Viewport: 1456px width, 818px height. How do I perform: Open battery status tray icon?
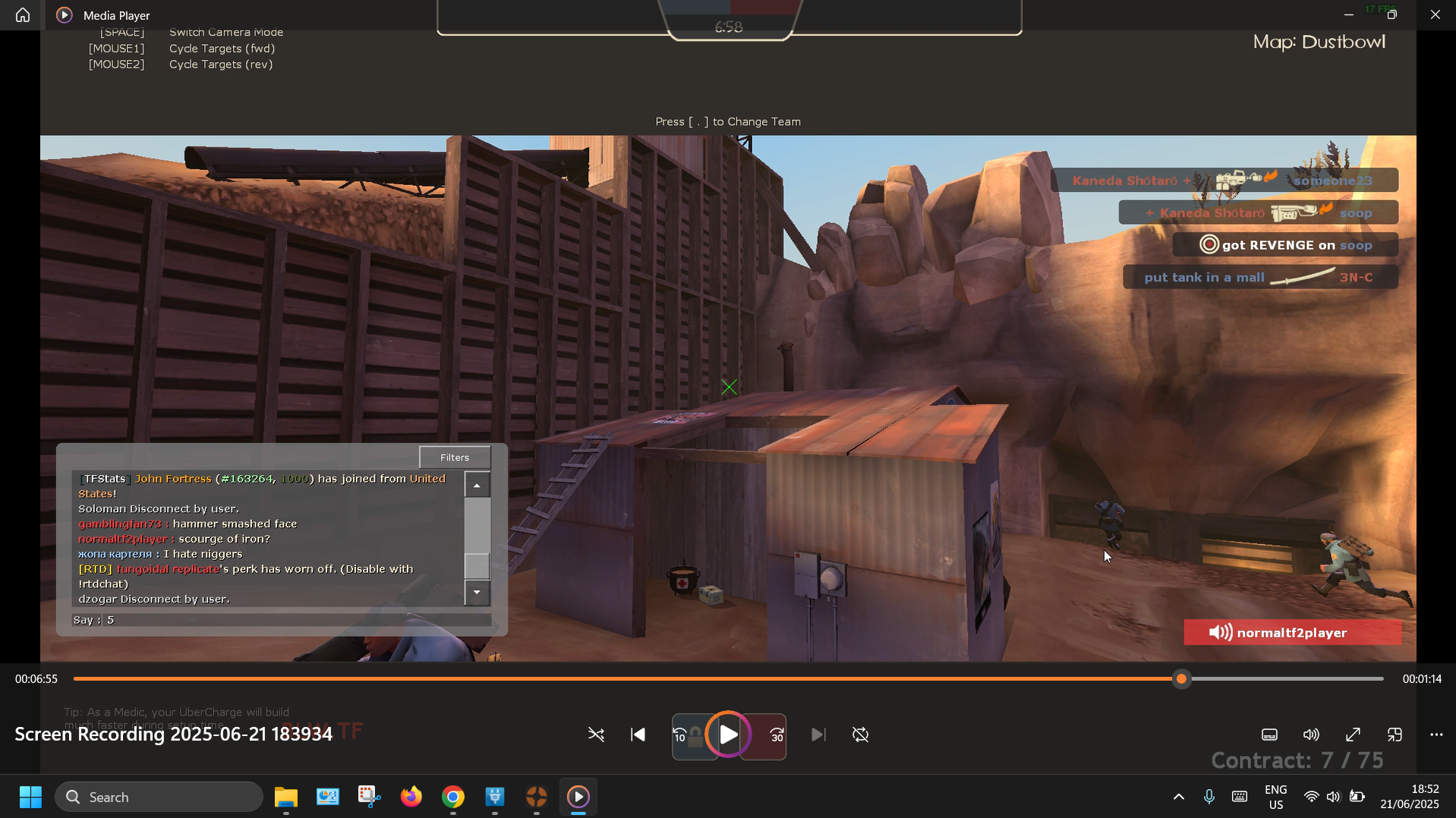tap(1357, 797)
